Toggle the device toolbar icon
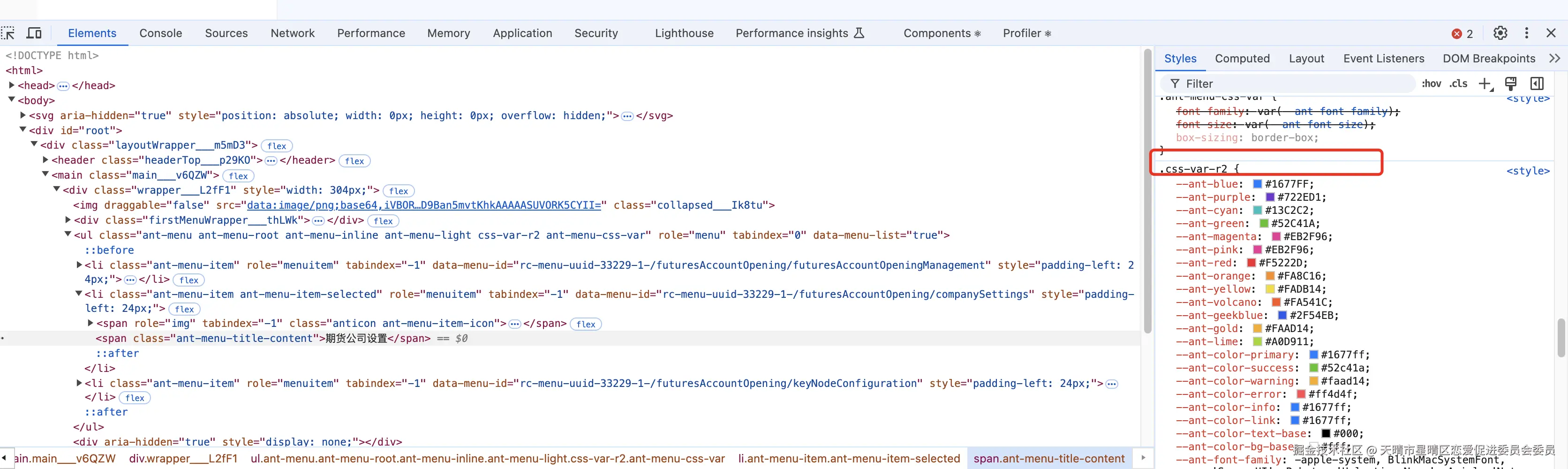The height and width of the screenshot is (469, 1568). tap(35, 33)
